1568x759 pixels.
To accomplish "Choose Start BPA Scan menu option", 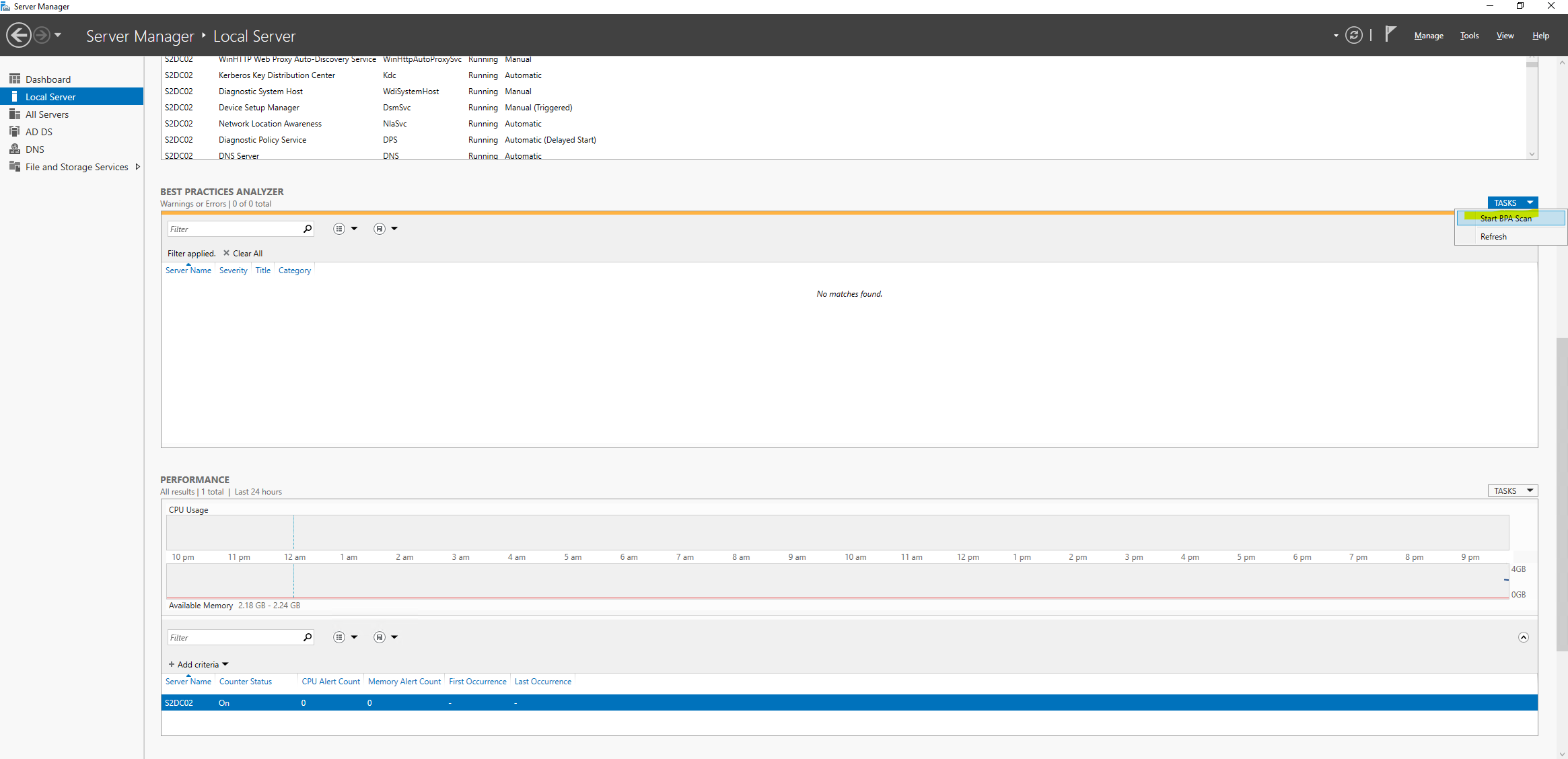I will [x=1505, y=218].
